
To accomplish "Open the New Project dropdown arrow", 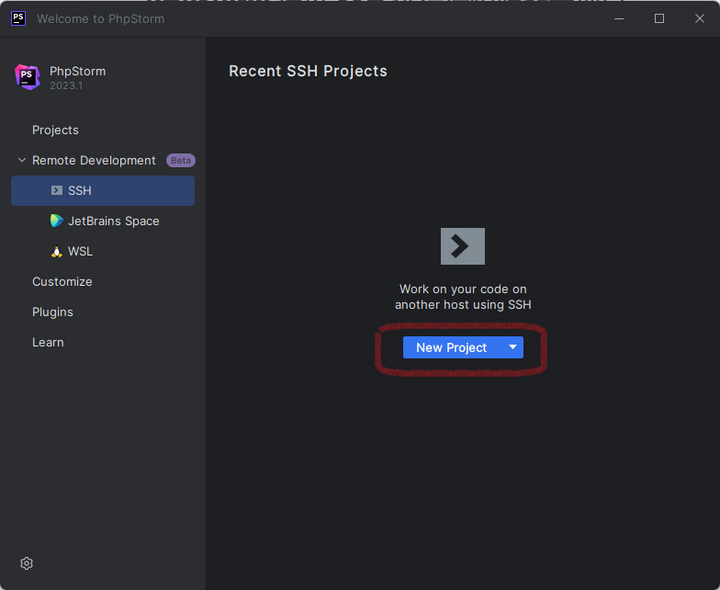I will coord(512,347).
